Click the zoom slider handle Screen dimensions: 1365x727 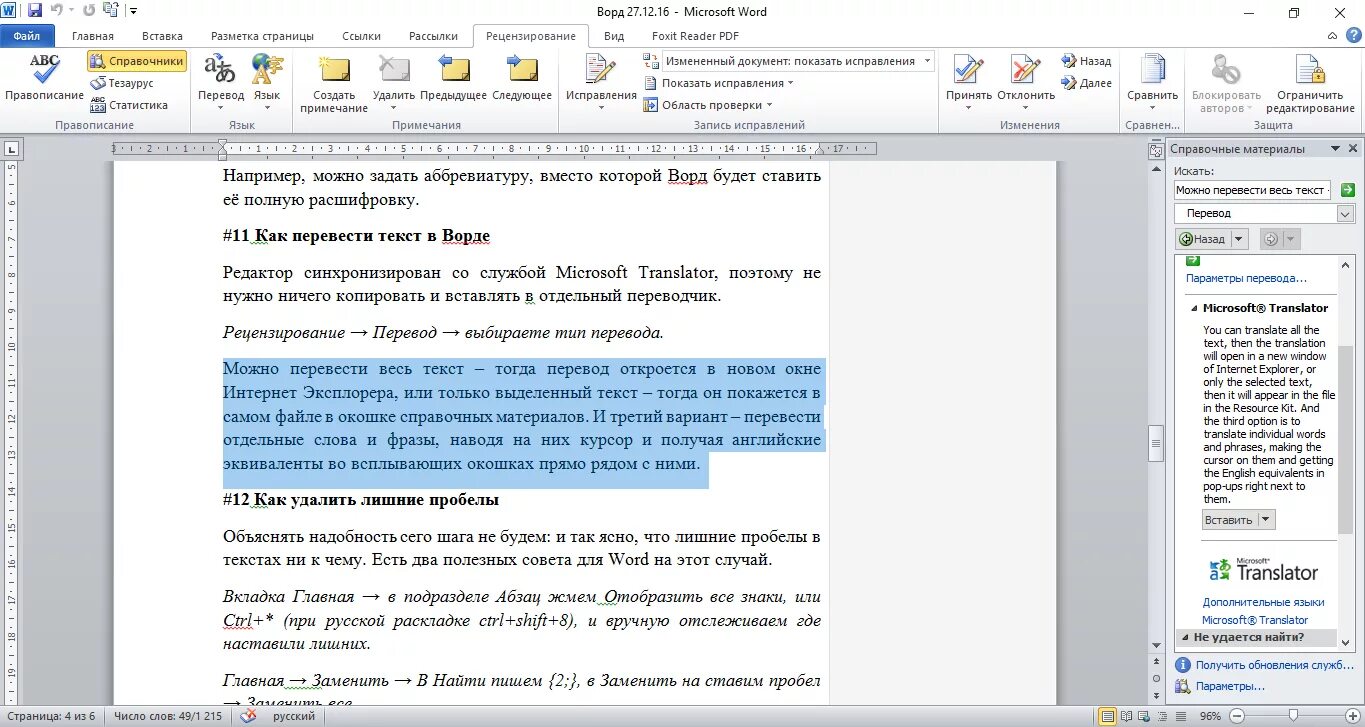pos(1293,716)
